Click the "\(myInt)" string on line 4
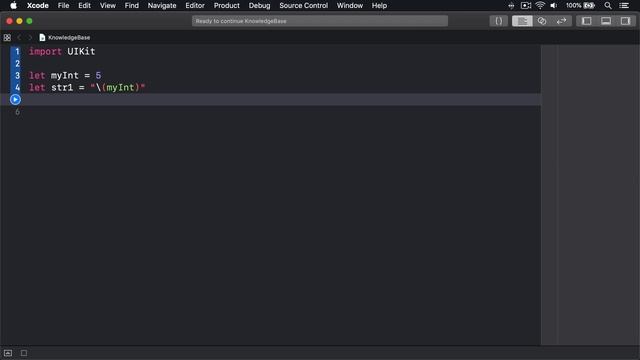640x360 pixels. 118,87
